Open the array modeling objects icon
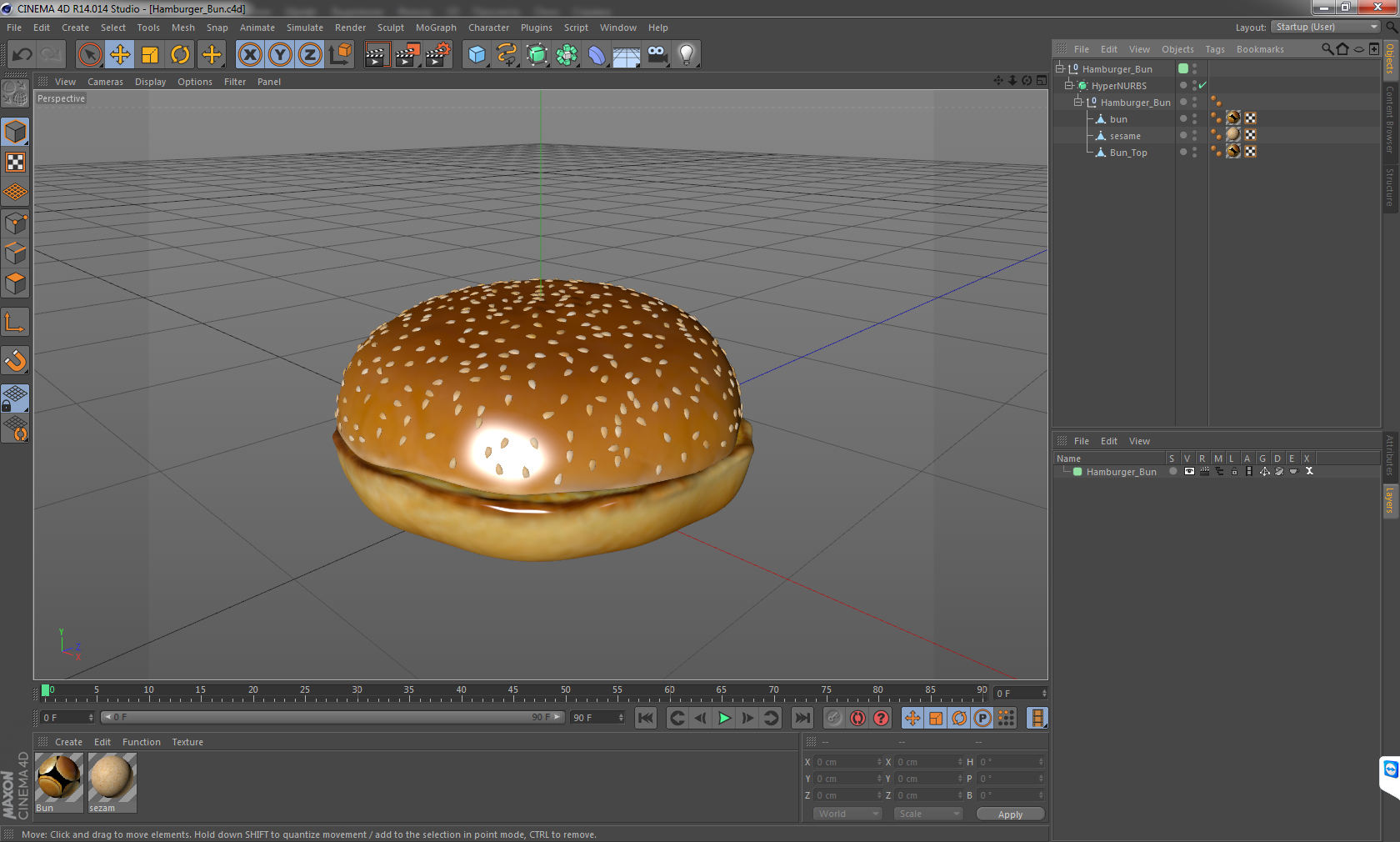Viewport: 1400px width, 842px height. [567, 55]
